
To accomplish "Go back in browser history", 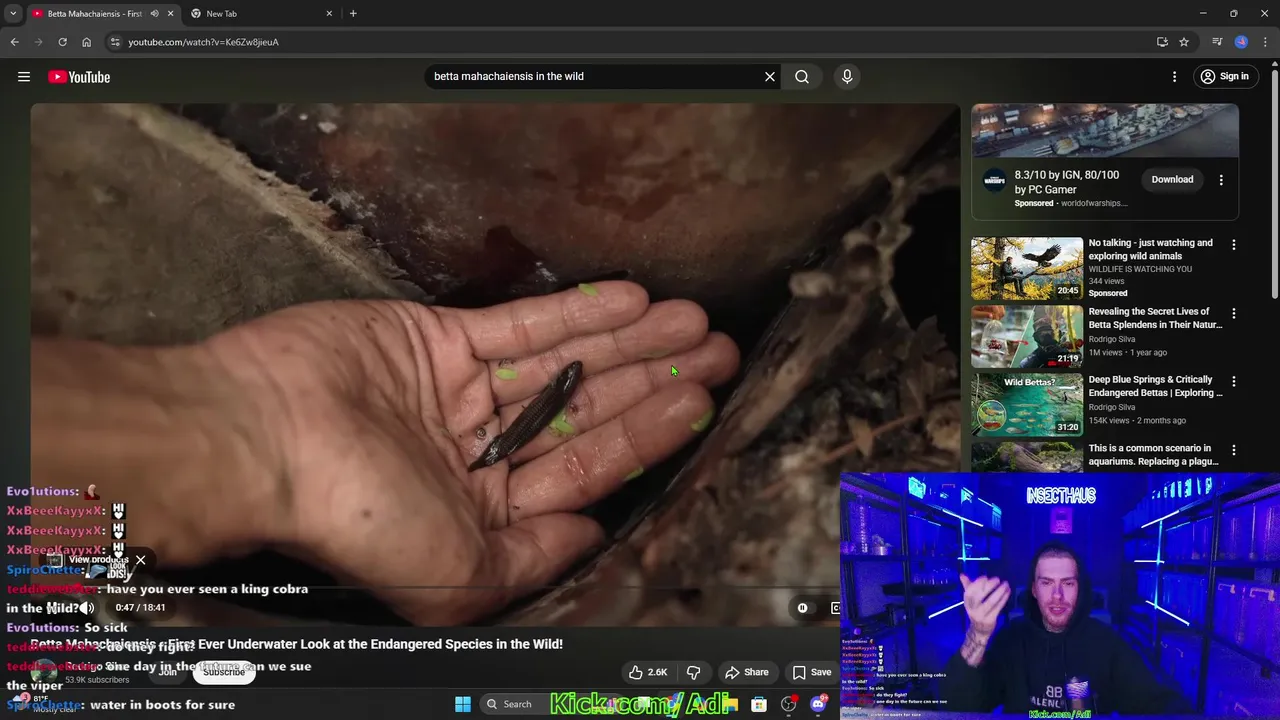I will pyautogui.click(x=14, y=42).
